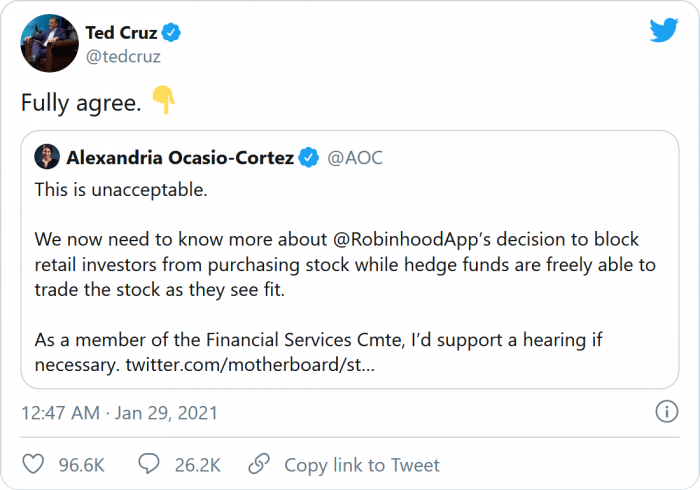Click Copy link to Tweet

[362, 465]
